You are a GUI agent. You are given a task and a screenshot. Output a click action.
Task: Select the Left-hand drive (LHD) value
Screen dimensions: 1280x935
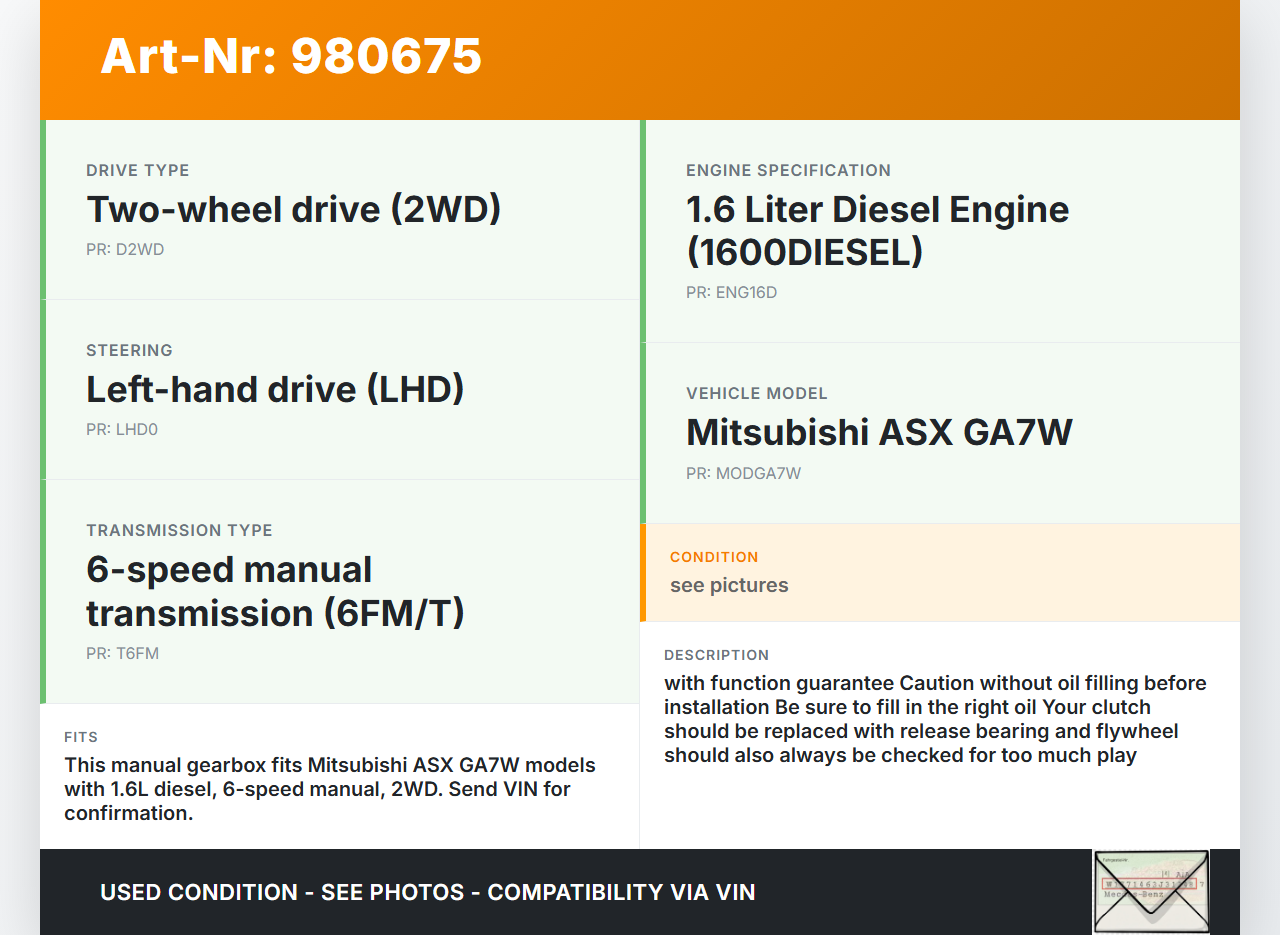(x=275, y=389)
